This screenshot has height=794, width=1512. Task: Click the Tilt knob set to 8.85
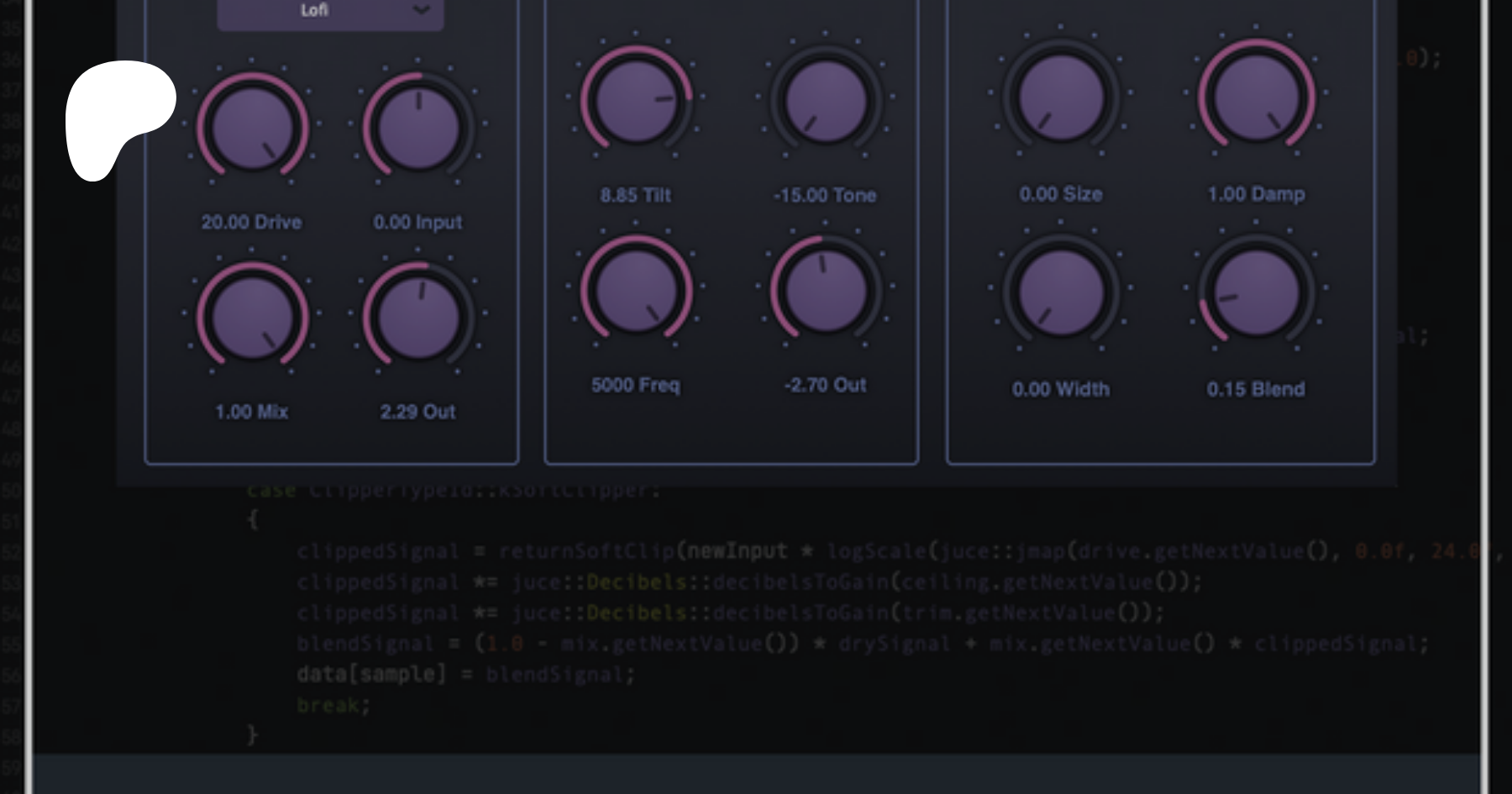636,101
